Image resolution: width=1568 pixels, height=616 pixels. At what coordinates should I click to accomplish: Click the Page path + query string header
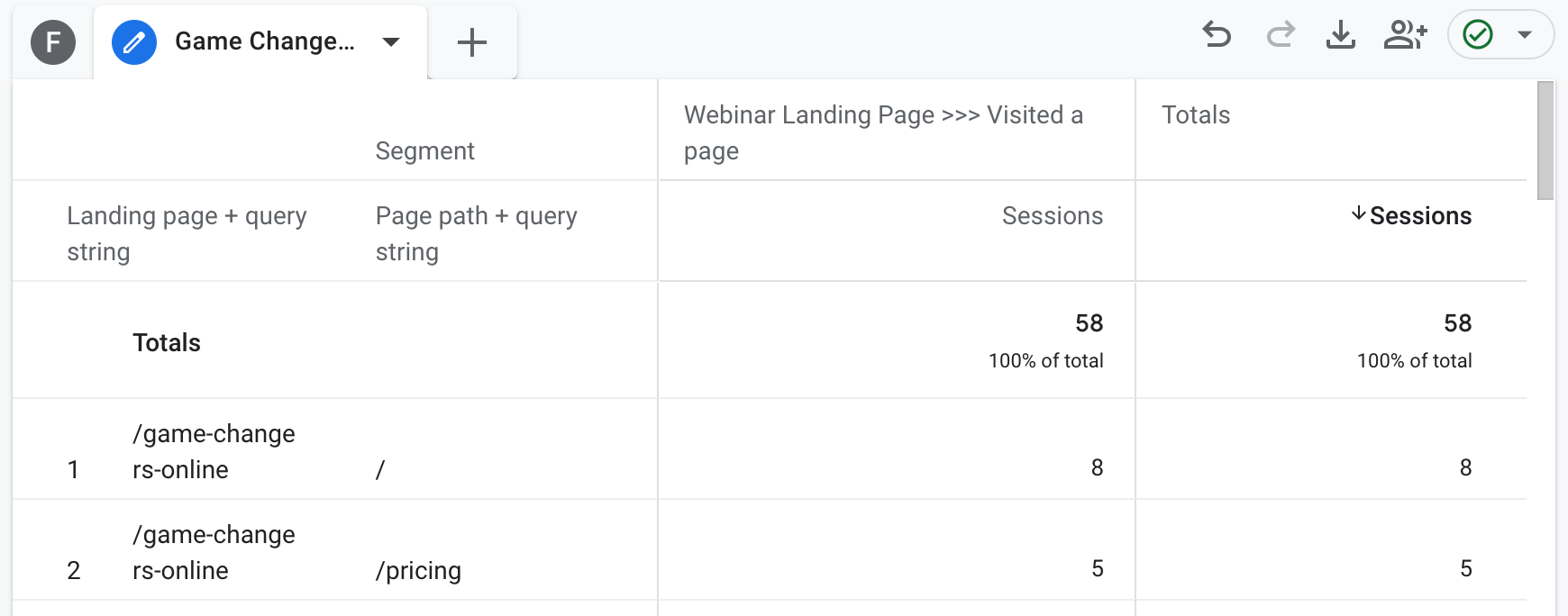point(477,233)
